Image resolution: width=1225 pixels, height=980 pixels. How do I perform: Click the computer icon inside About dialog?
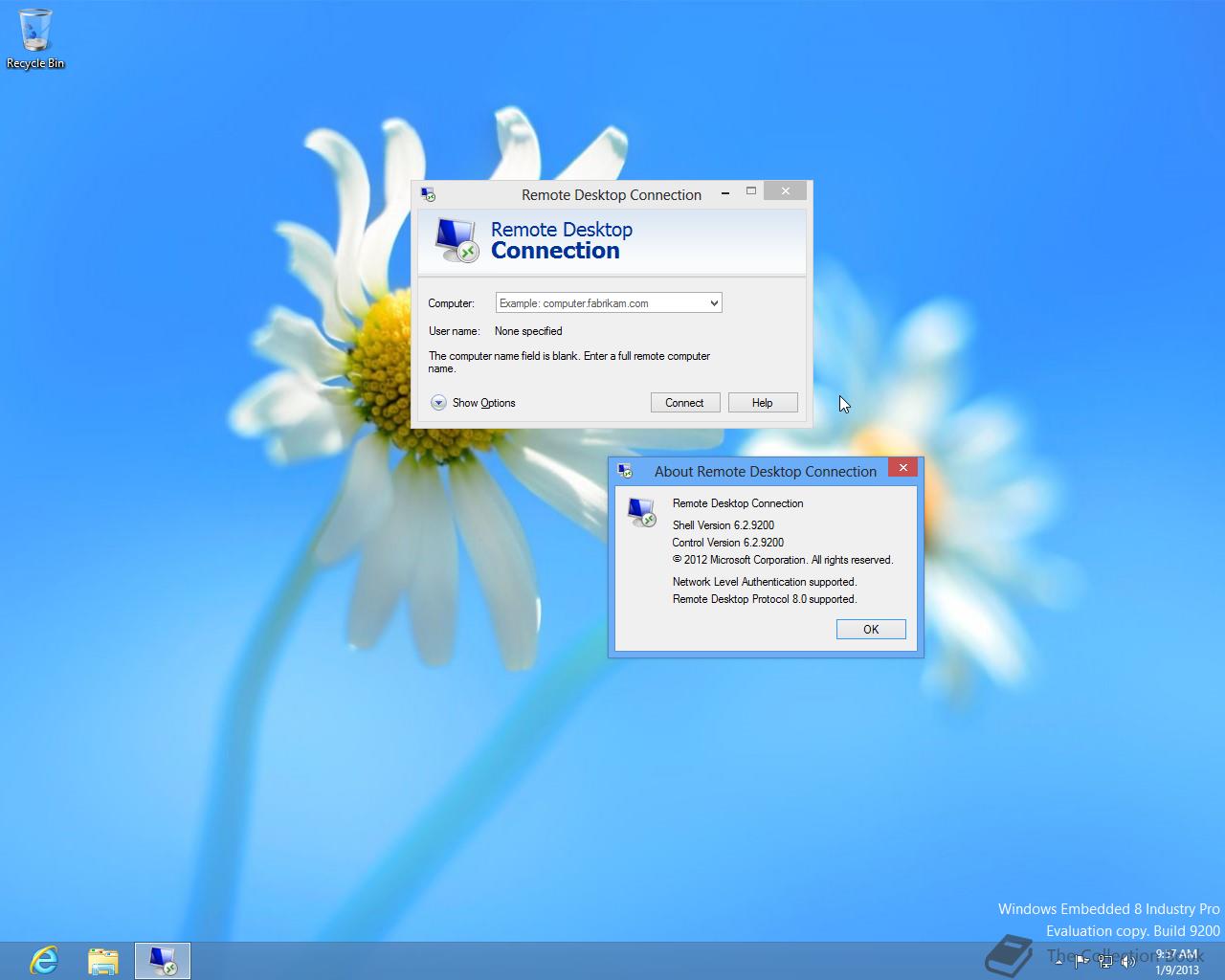[x=641, y=512]
